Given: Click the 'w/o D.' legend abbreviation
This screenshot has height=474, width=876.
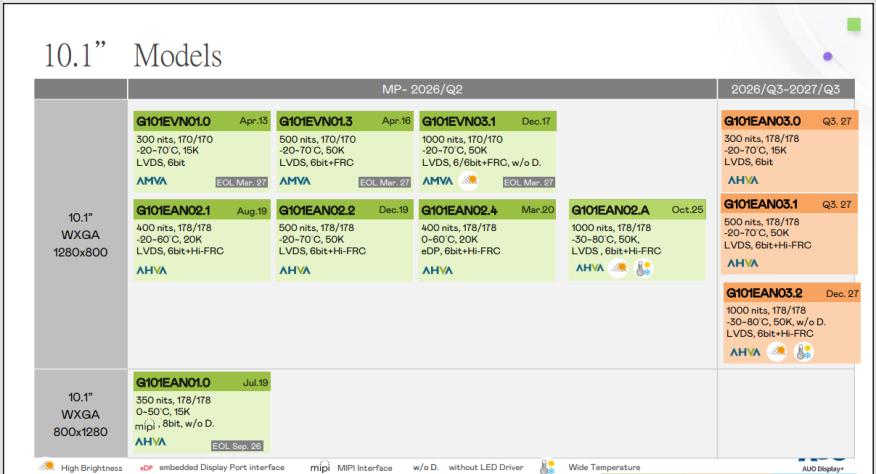Looking at the screenshot, I should pyautogui.click(x=426, y=467).
